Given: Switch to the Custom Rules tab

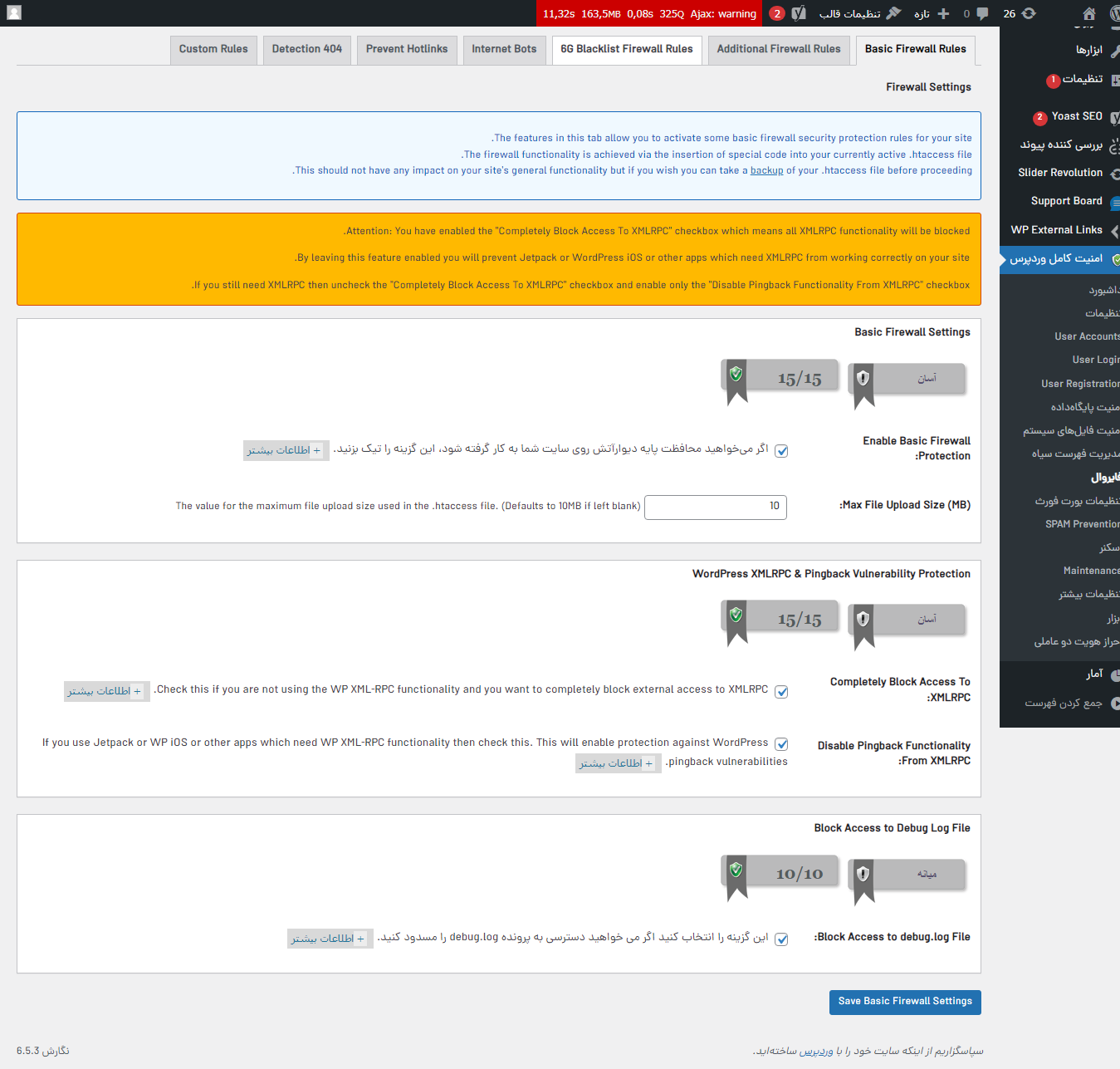Looking at the screenshot, I should 213,50.
